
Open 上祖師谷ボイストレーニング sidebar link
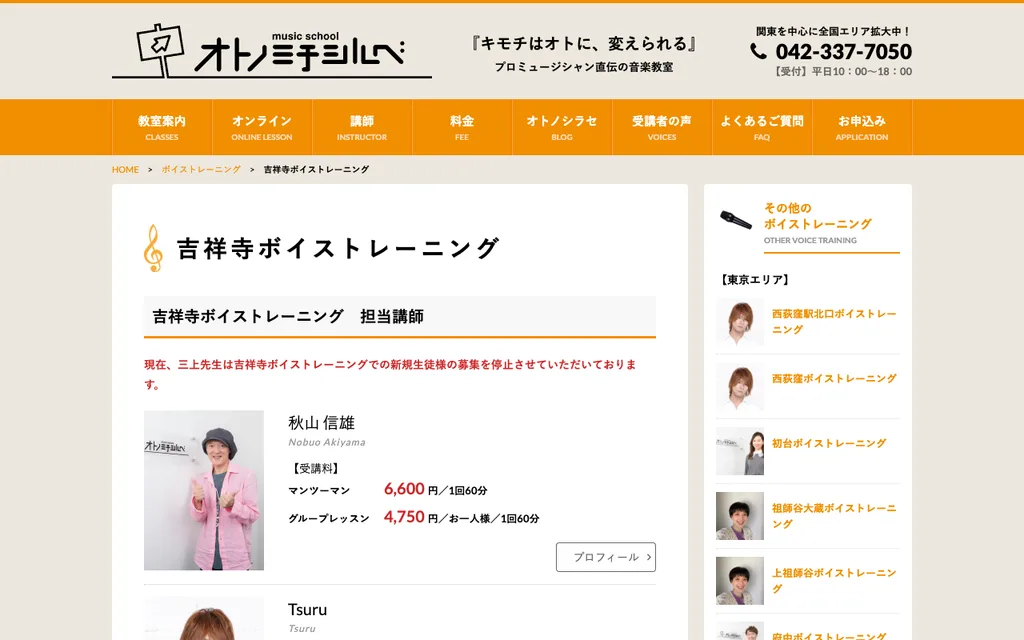[x=834, y=581]
